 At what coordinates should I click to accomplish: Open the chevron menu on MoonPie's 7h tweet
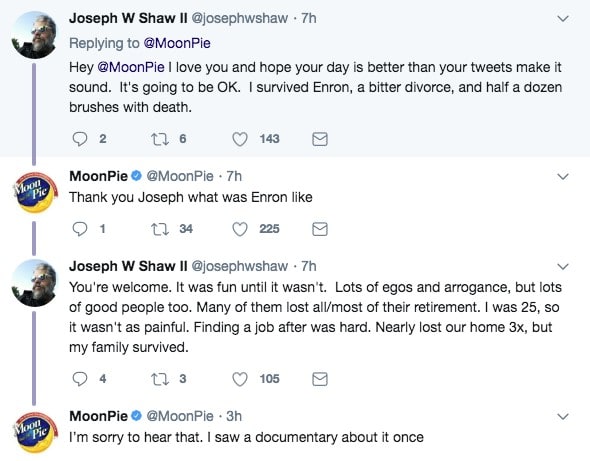coord(563,176)
